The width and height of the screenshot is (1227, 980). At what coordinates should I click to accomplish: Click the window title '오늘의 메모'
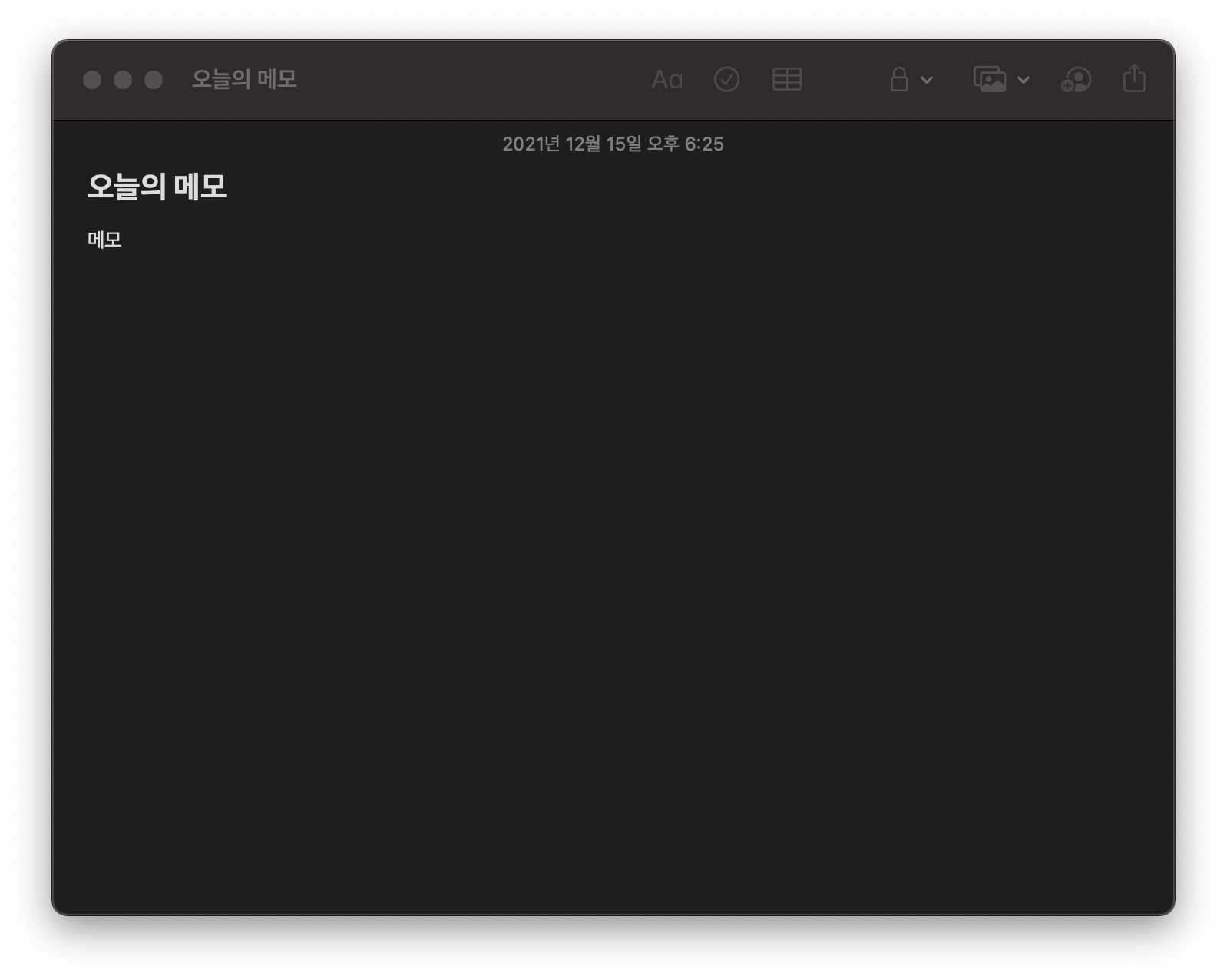244,79
